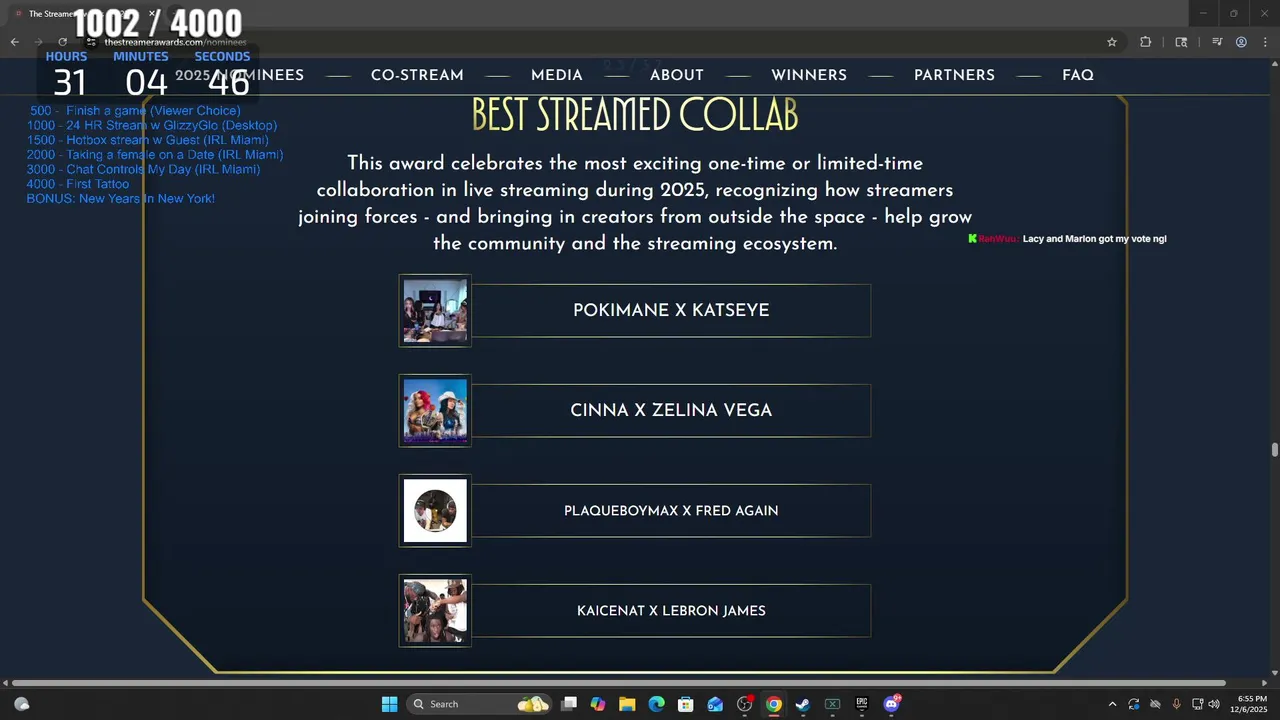The width and height of the screenshot is (1280, 720).
Task: Click the microphone tray icon
Action: [x=1176, y=704]
